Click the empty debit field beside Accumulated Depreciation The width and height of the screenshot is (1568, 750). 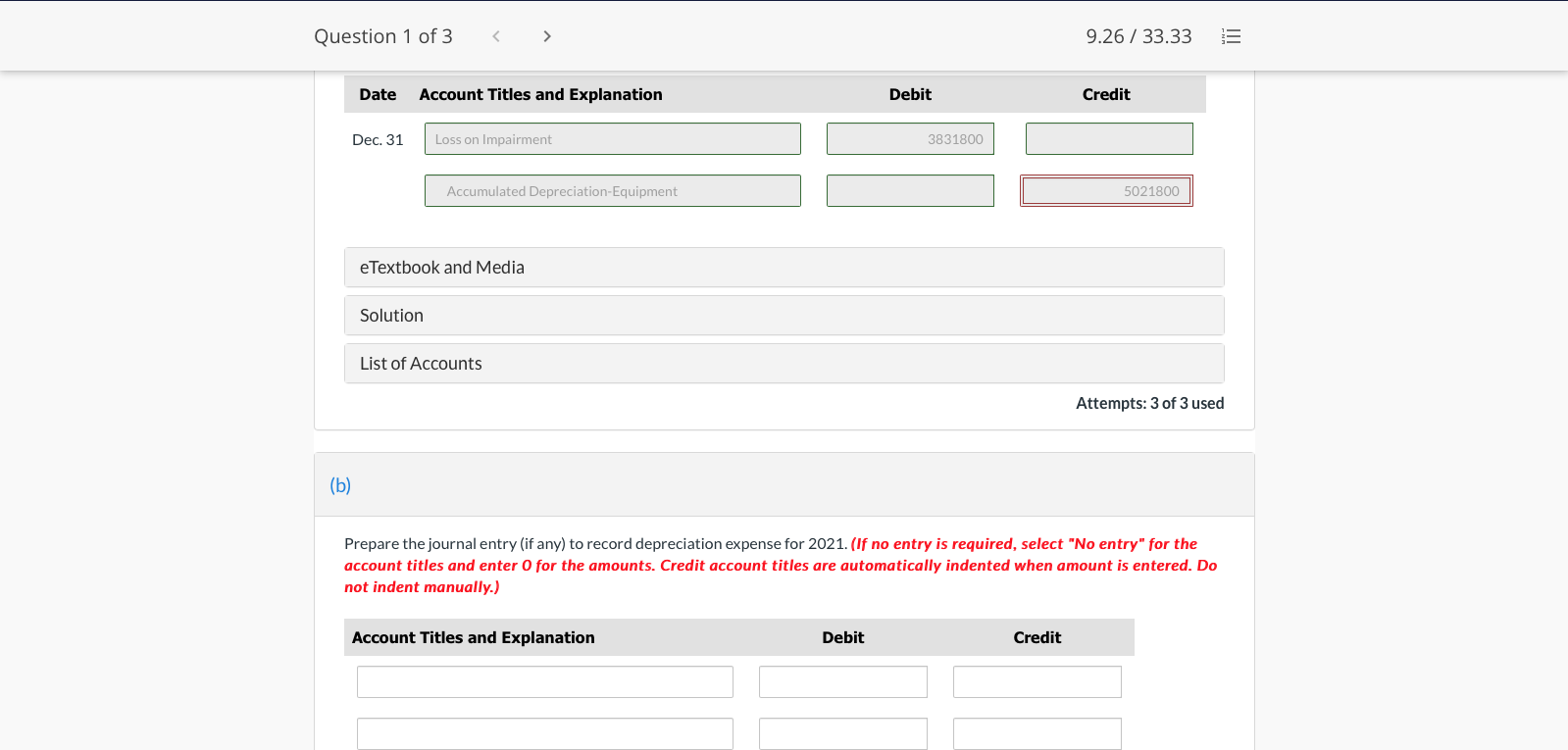click(910, 191)
